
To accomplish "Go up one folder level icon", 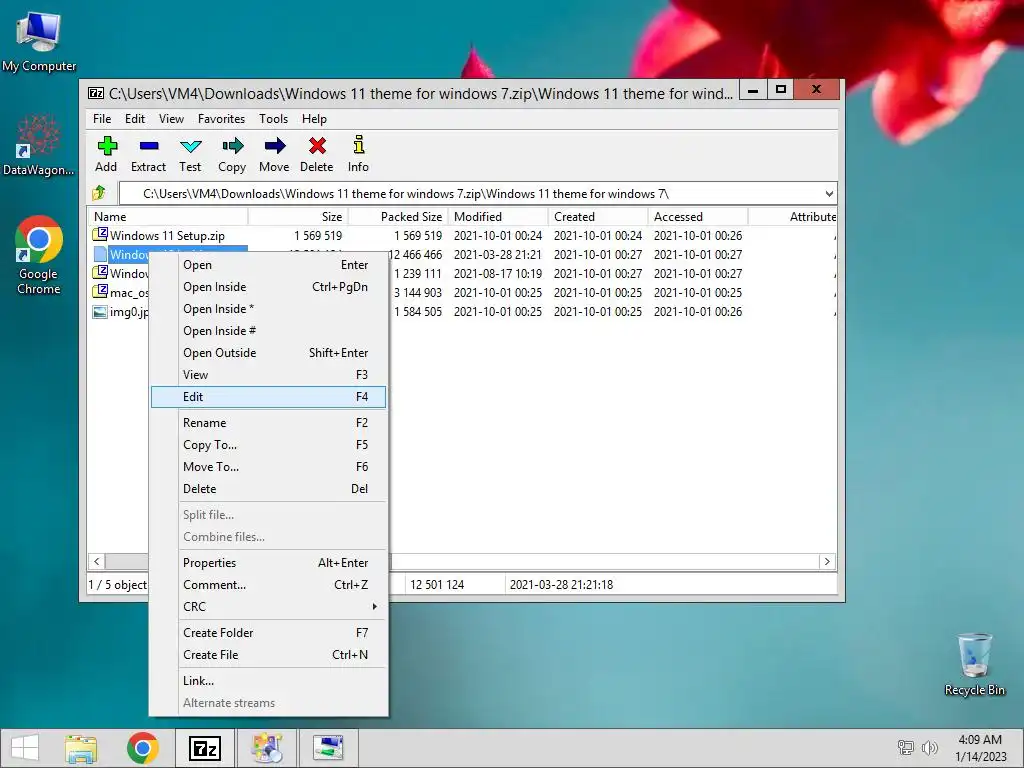I will [99, 193].
